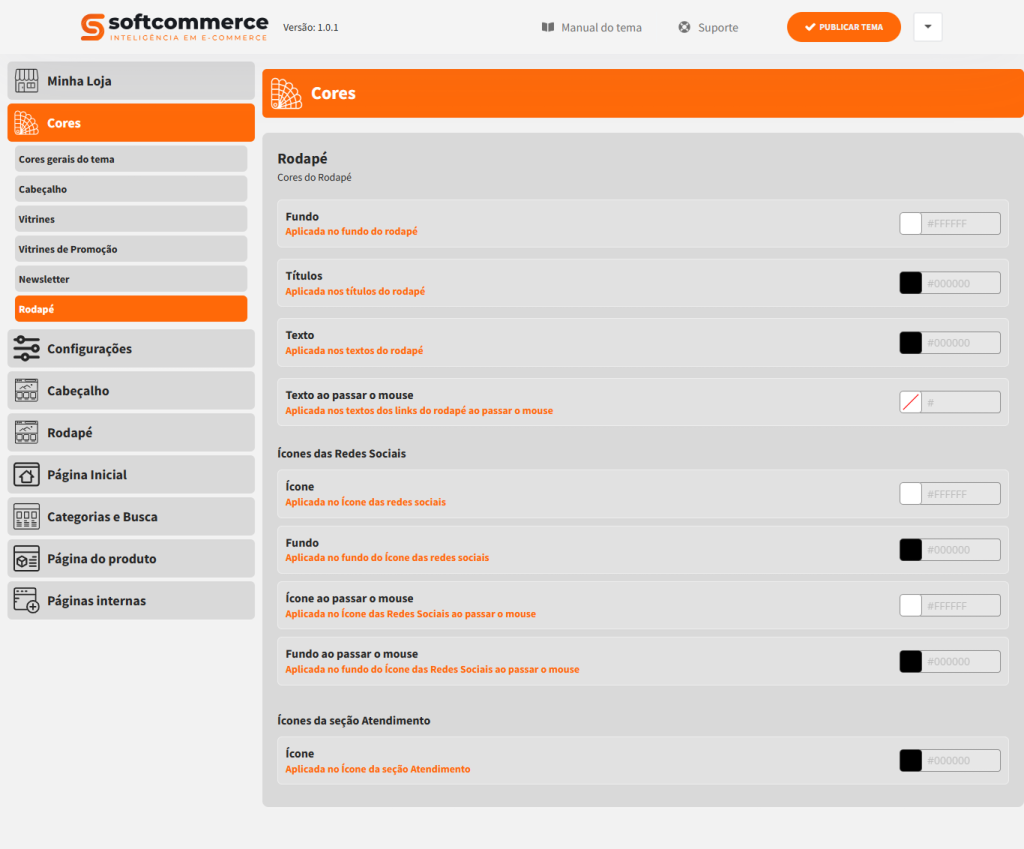Open the white social Ícone color swatch
This screenshot has height=849, width=1024.
[x=910, y=494]
